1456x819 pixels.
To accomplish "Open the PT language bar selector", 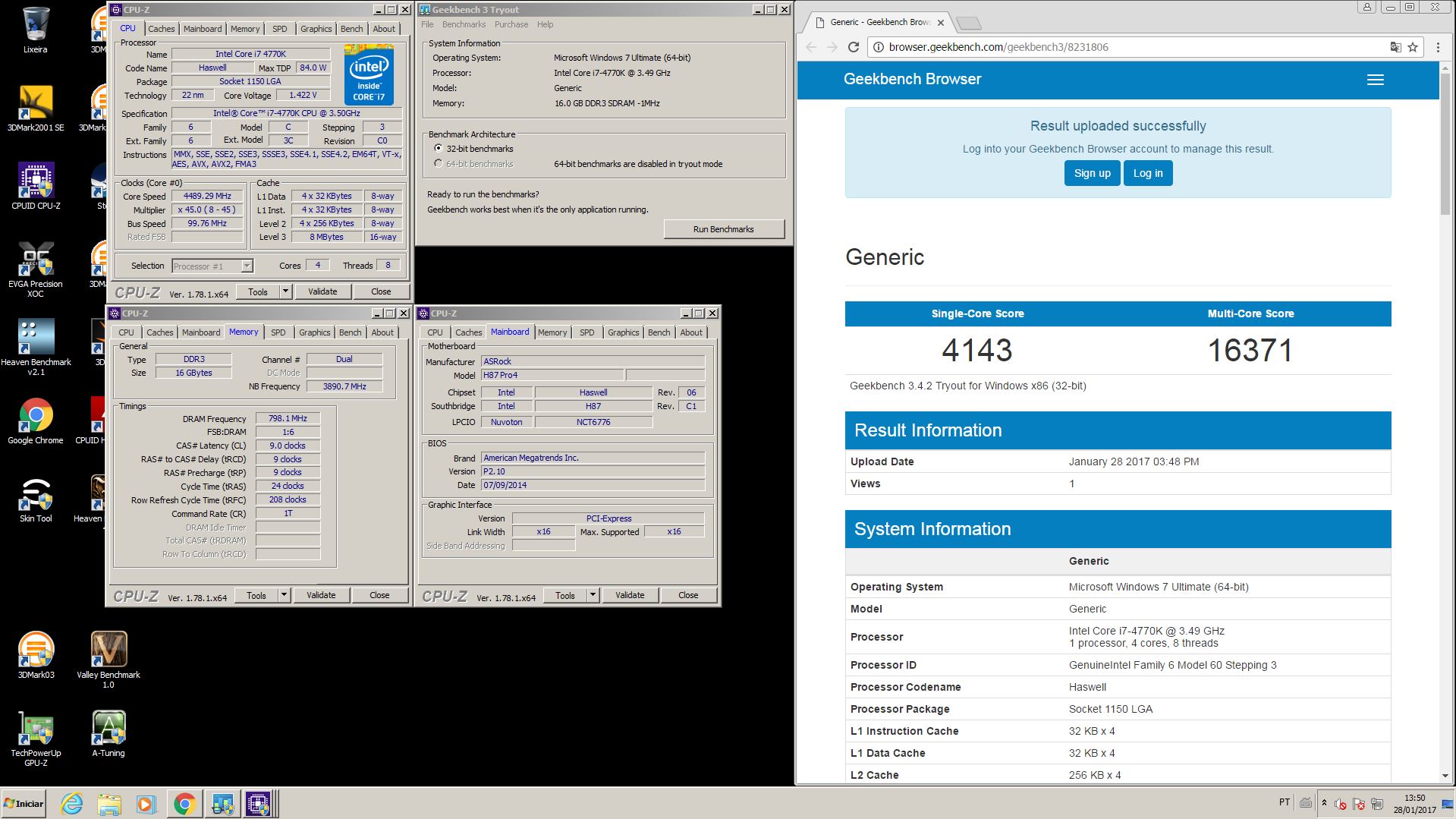I will (x=1285, y=802).
